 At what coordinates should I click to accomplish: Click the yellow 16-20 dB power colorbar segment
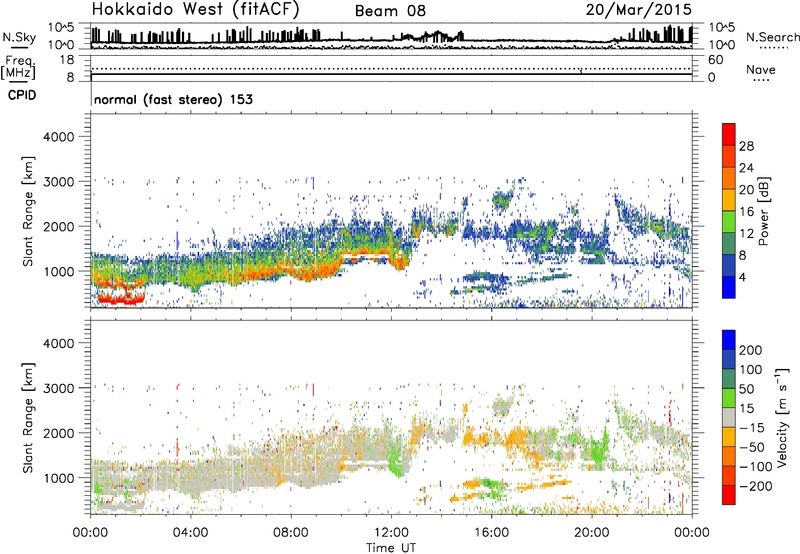[729, 199]
